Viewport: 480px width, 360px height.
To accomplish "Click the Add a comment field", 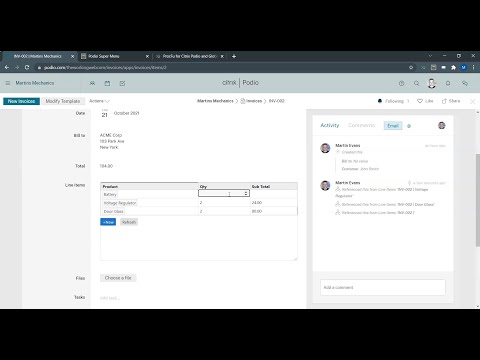I will (x=383, y=287).
